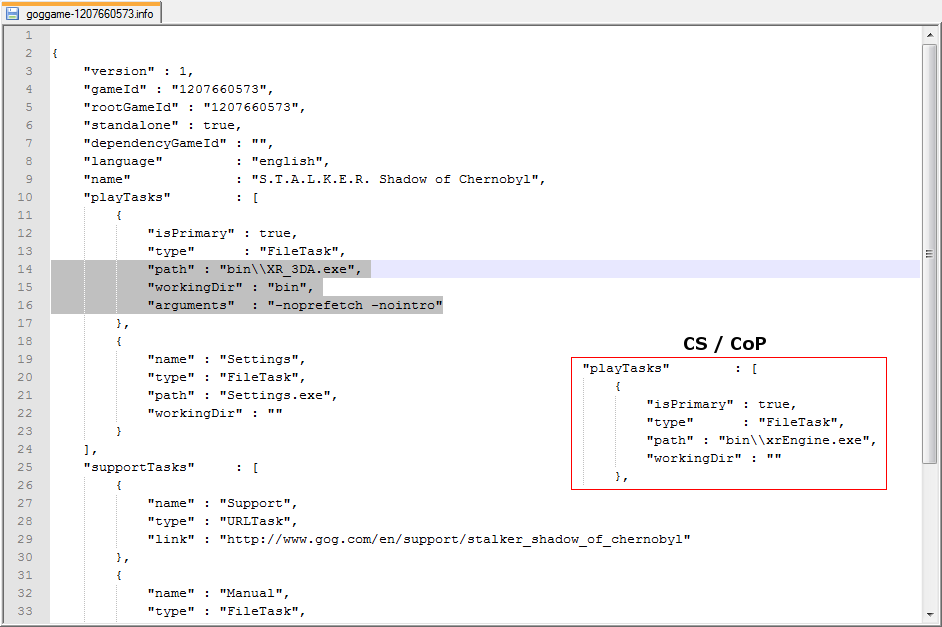942x627 pixels.
Task: Click the "FileTask" value on line 13
Action: coord(299,251)
